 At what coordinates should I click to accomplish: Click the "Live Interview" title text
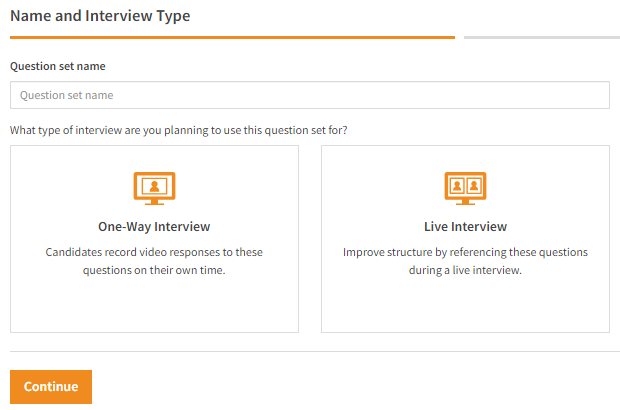tap(465, 227)
